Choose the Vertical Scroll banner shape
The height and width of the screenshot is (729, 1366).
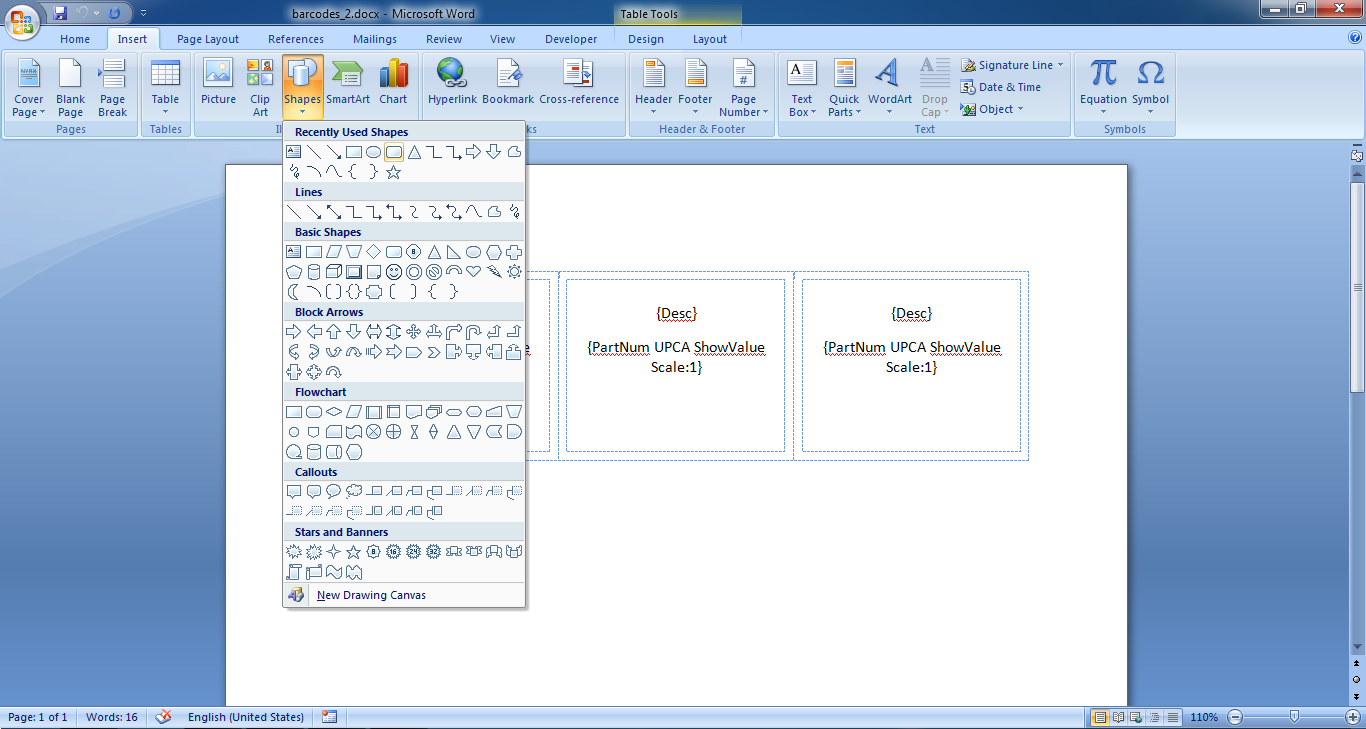point(294,572)
